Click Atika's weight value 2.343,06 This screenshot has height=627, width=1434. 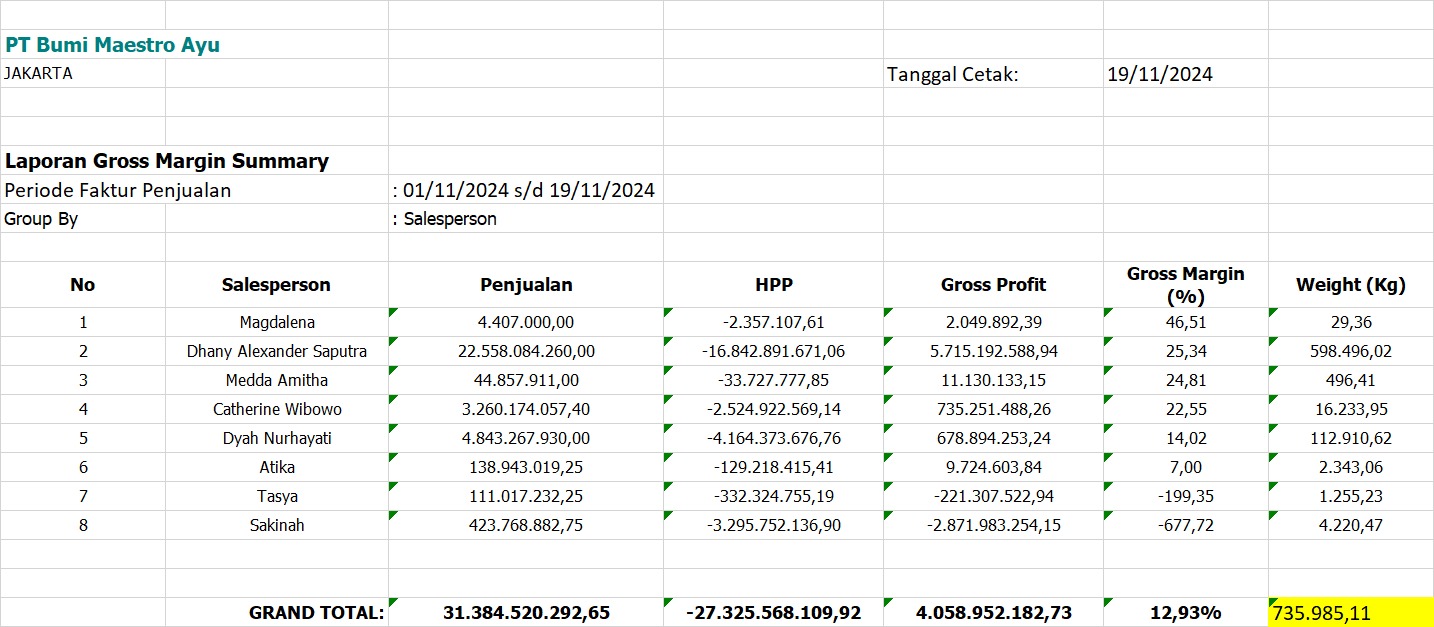tap(1350, 467)
